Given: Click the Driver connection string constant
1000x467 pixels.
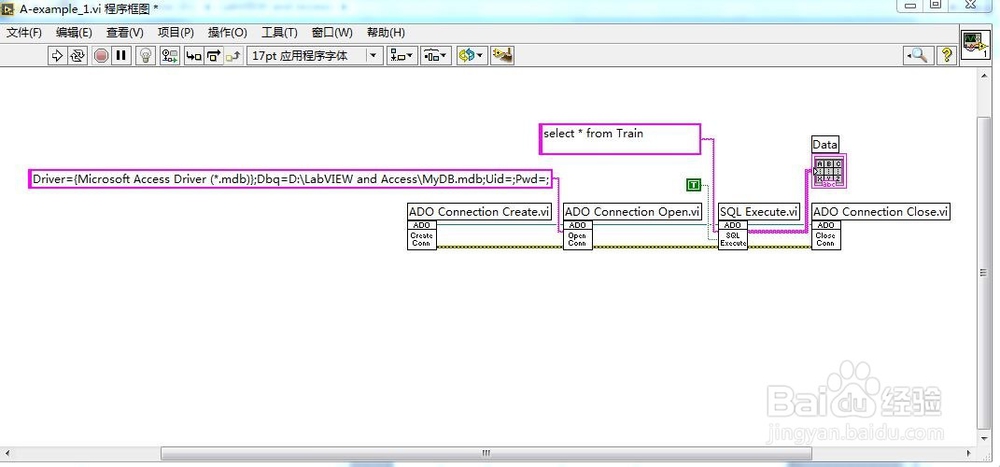Looking at the screenshot, I should coord(291,179).
